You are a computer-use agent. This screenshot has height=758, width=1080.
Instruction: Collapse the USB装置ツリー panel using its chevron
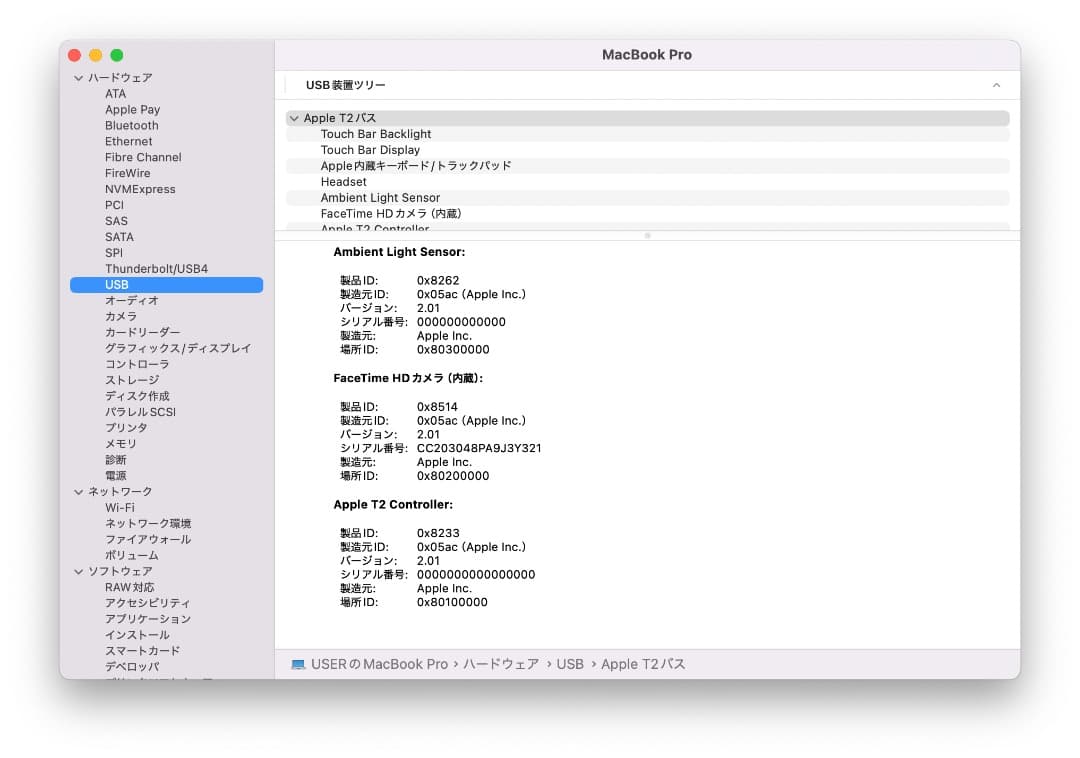(x=996, y=85)
